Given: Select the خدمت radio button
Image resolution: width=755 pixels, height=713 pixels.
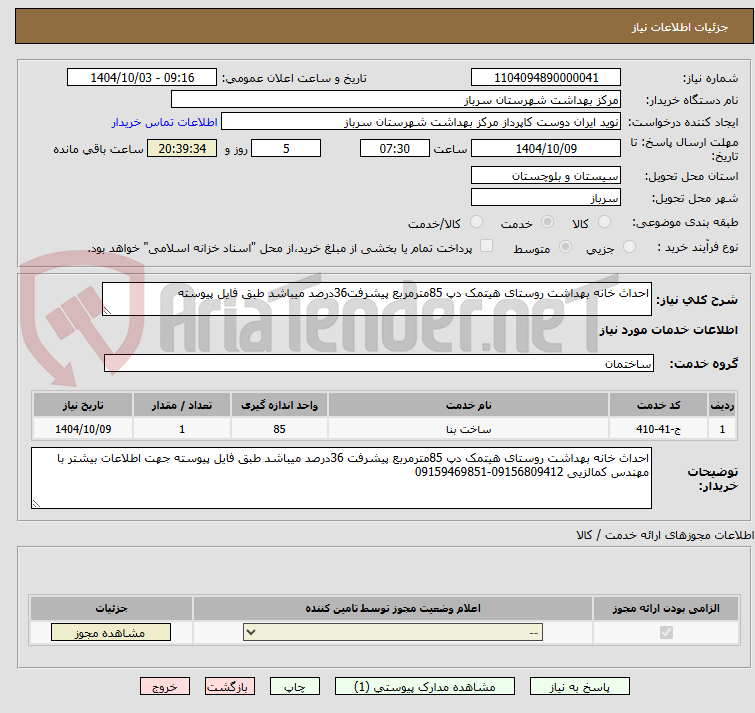Looking at the screenshot, I should click(547, 222).
